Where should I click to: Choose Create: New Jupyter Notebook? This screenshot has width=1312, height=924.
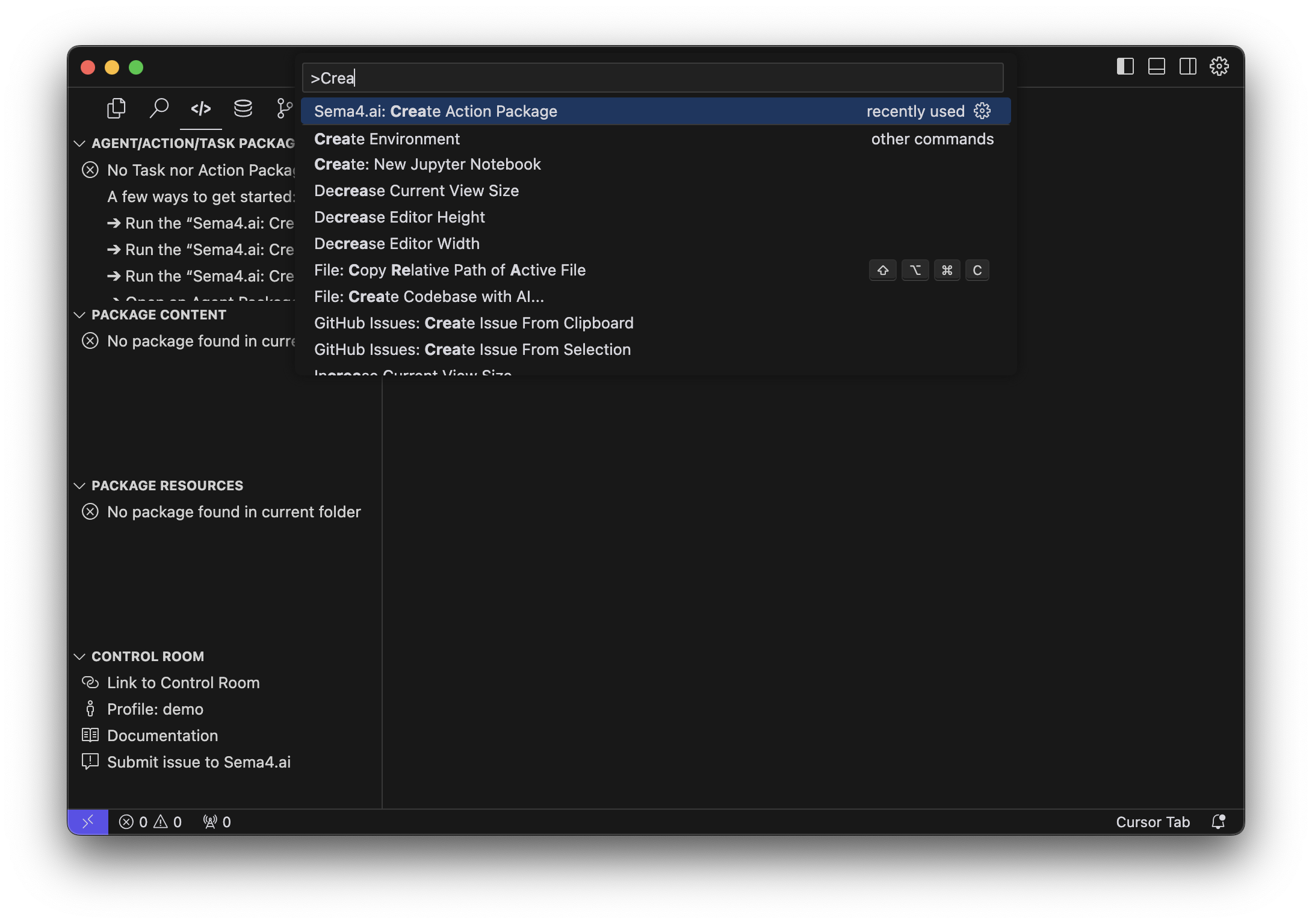tap(656, 164)
